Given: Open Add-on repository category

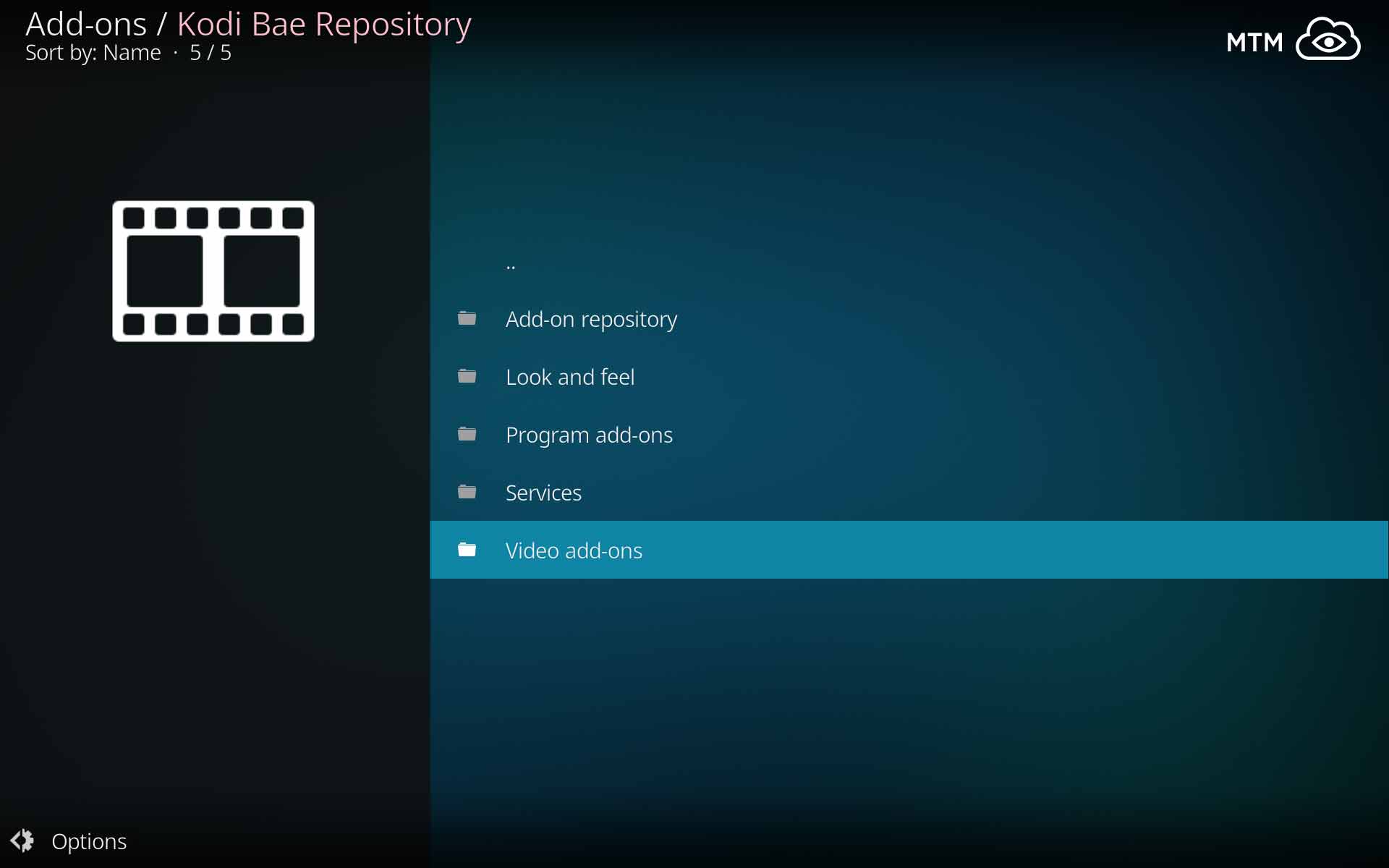Looking at the screenshot, I should pos(909,318).
